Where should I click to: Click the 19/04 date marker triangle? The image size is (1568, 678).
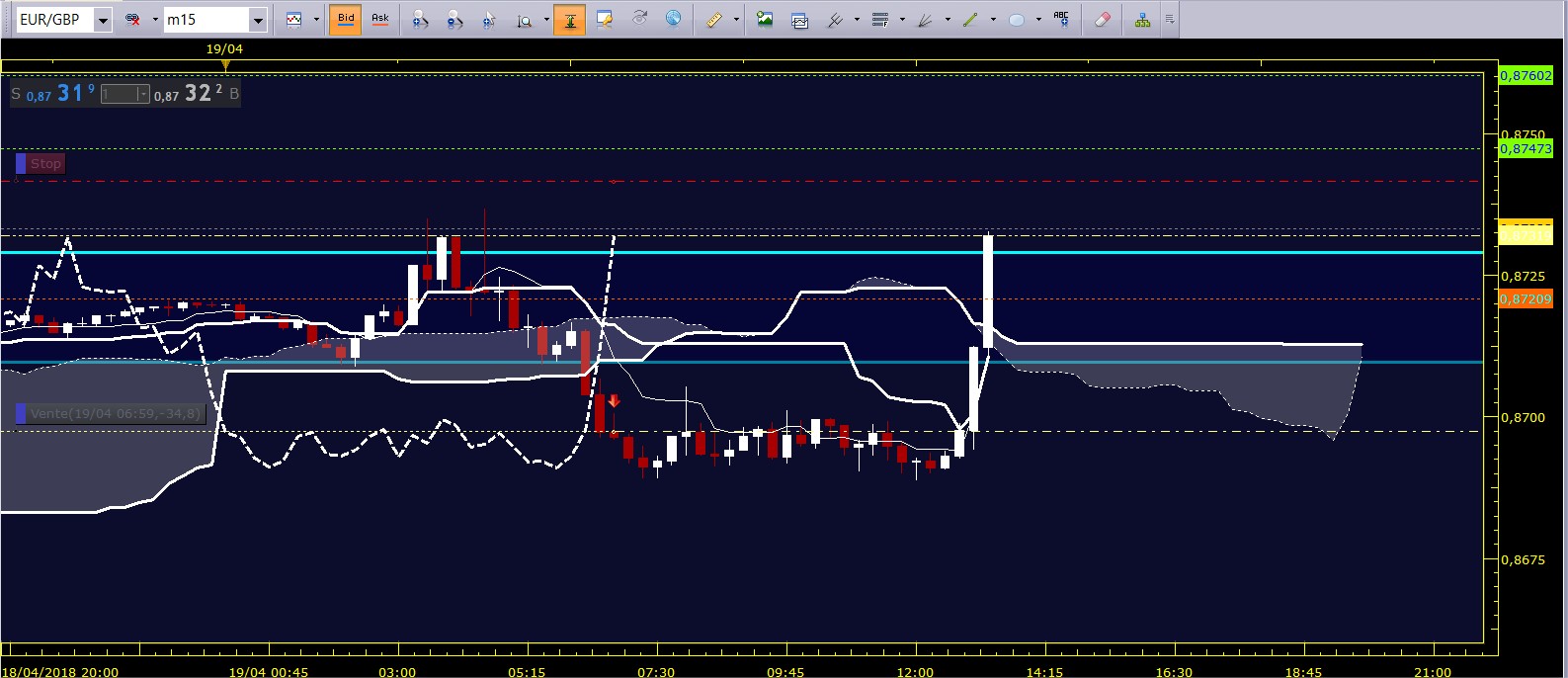225,65
